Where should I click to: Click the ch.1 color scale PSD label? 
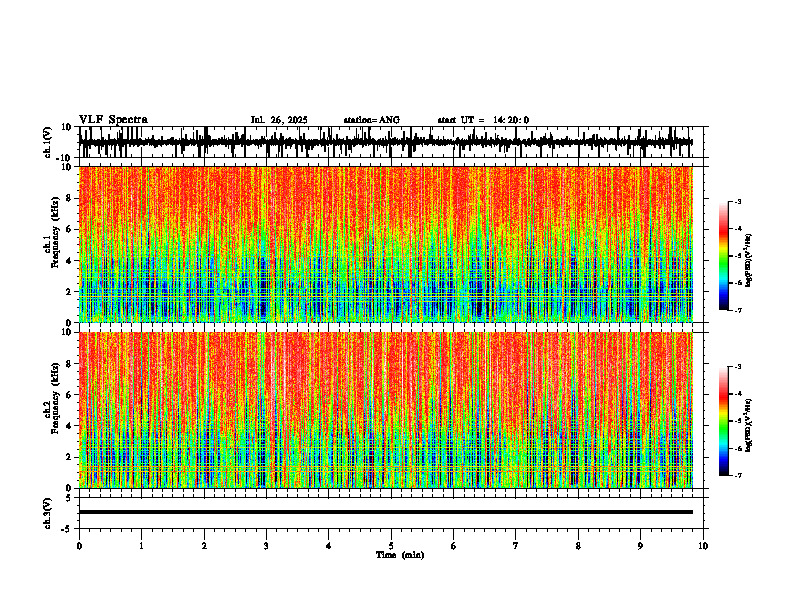pos(749,261)
